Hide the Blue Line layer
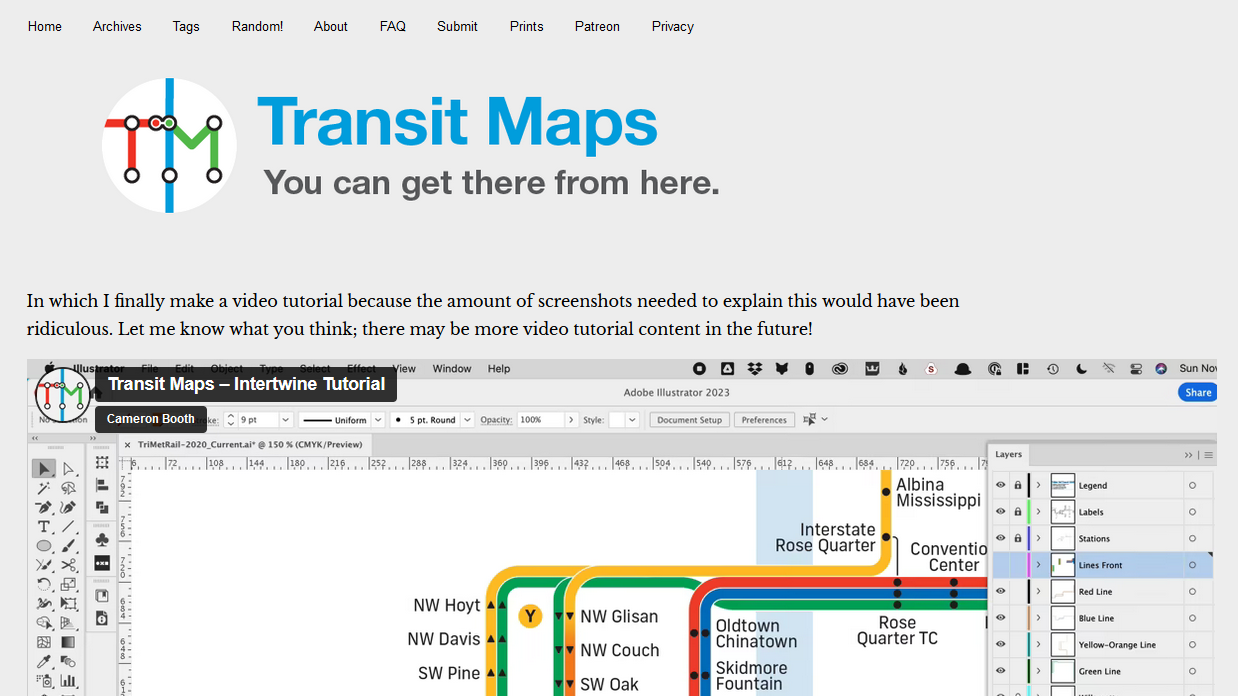The height and width of the screenshot is (696, 1238). pyautogui.click(x=1000, y=618)
